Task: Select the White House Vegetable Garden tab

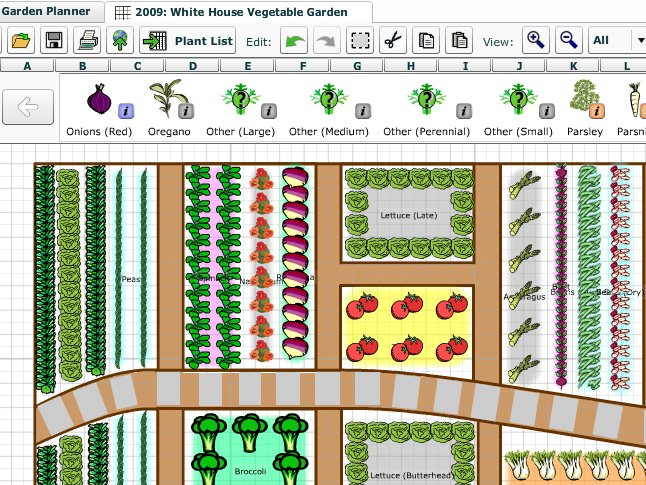Action: pos(242,13)
